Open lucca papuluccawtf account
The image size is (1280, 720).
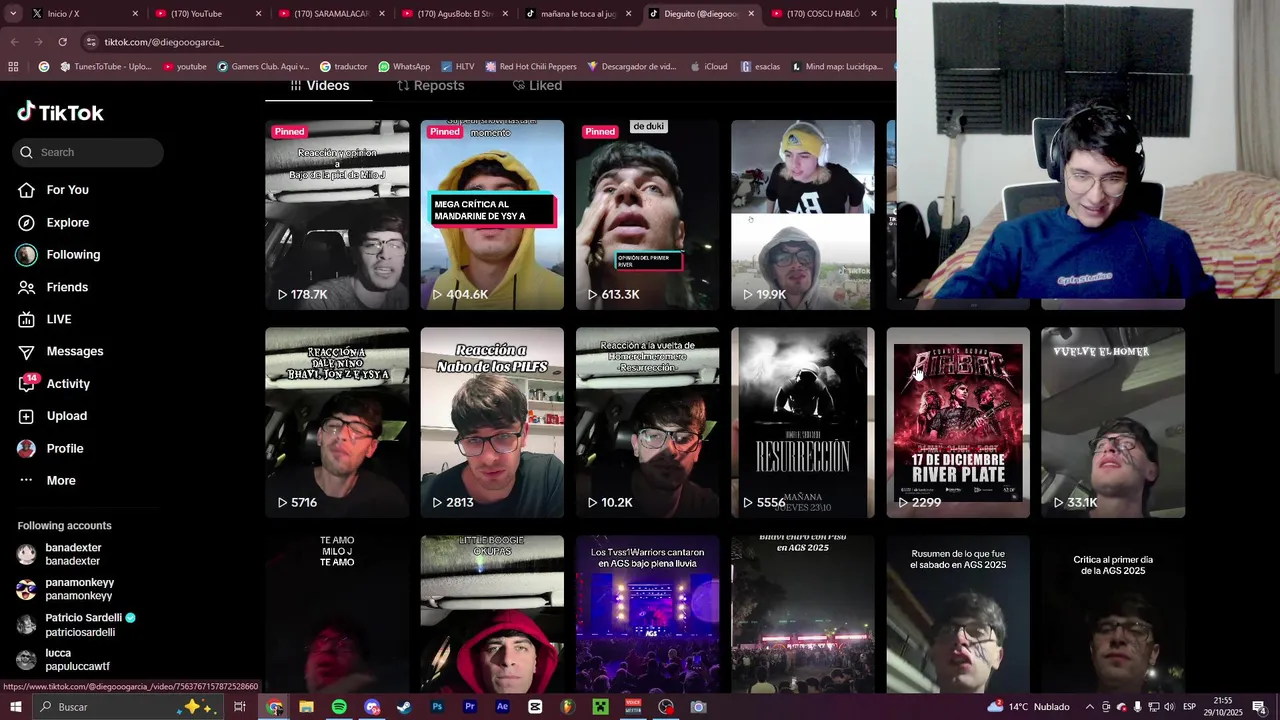pyautogui.click(x=77, y=659)
